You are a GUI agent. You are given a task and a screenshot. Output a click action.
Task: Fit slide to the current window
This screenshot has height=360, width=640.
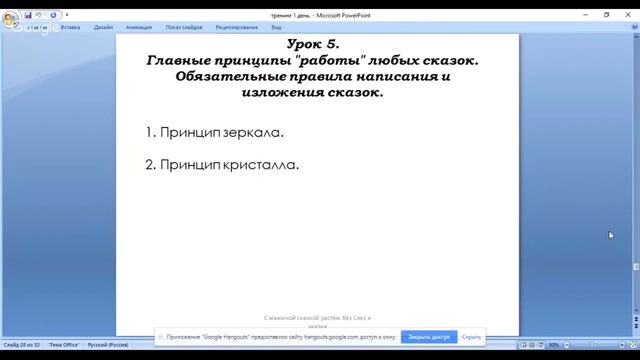(633, 345)
